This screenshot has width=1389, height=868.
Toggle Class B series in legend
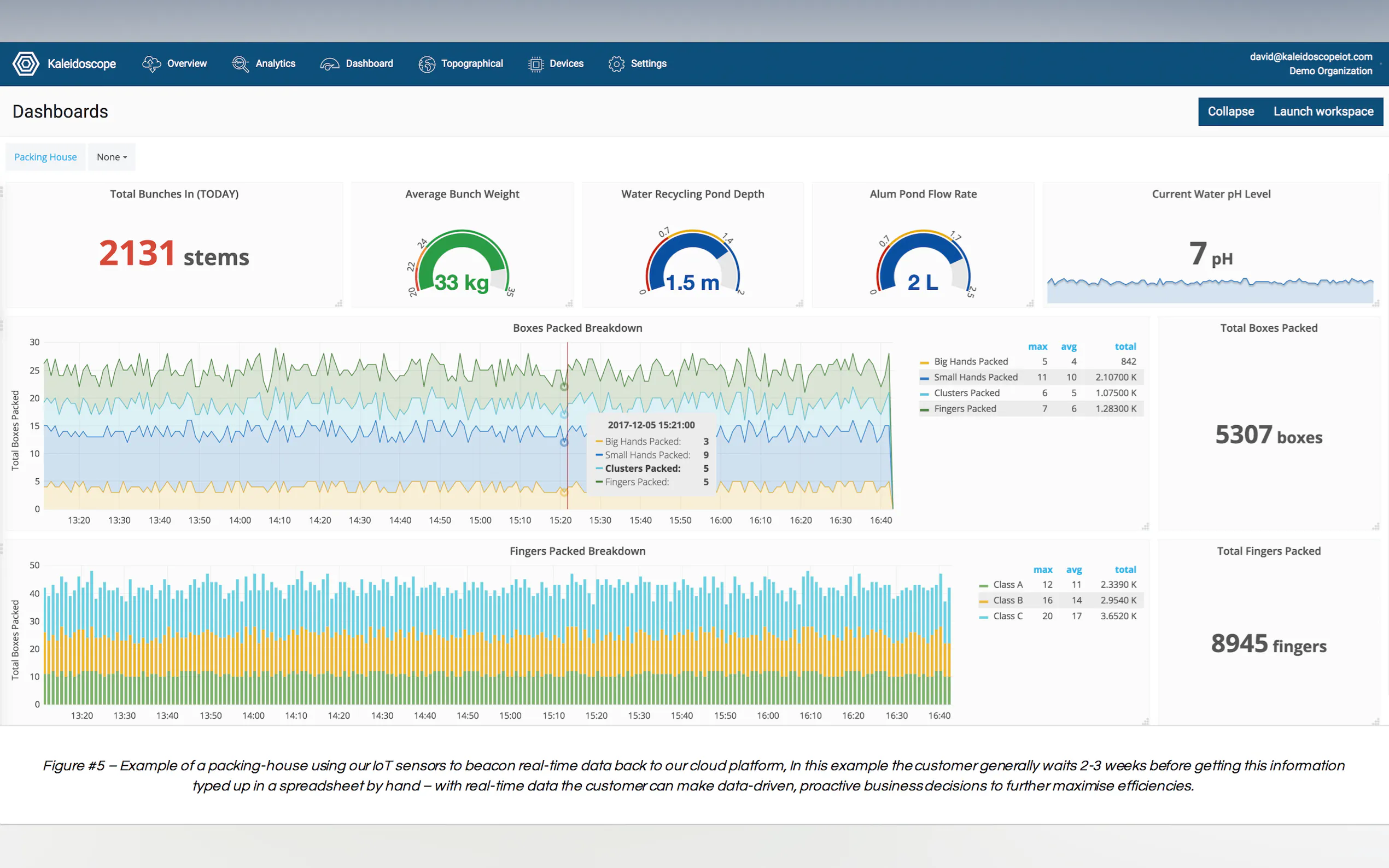click(1008, 601)
